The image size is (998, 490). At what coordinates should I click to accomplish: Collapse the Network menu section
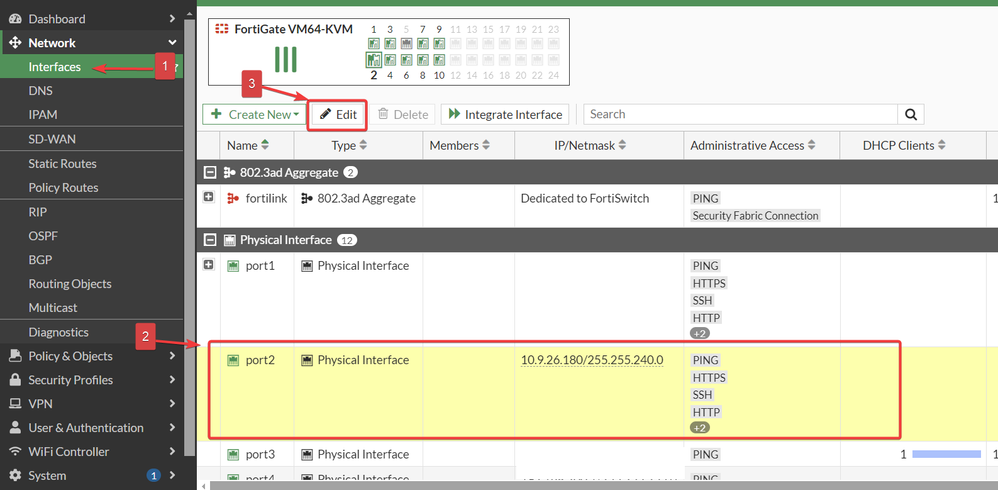(92, 43)
